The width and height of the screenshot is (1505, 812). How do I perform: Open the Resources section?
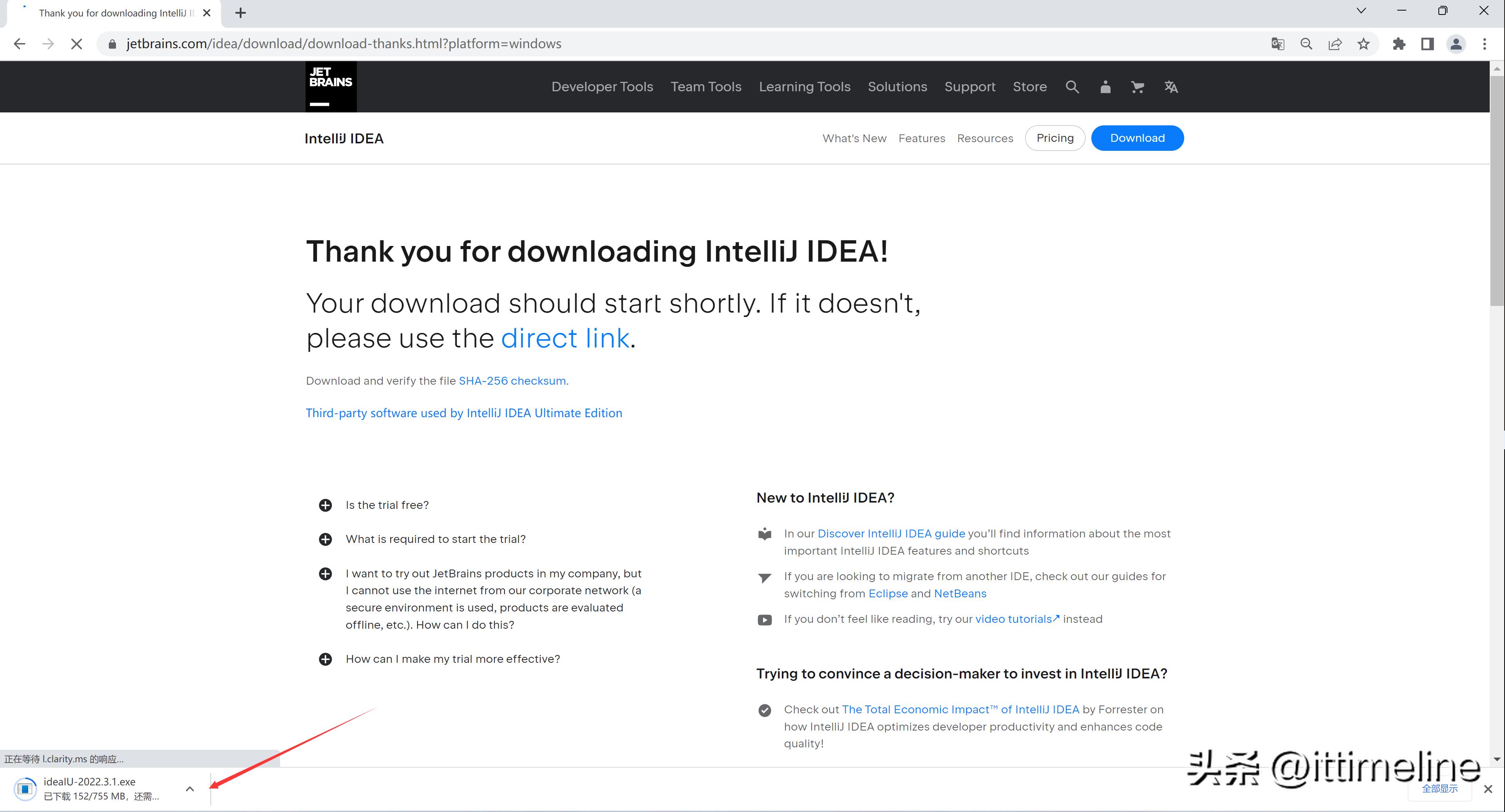pyautogui.click(x=985, y=138)
